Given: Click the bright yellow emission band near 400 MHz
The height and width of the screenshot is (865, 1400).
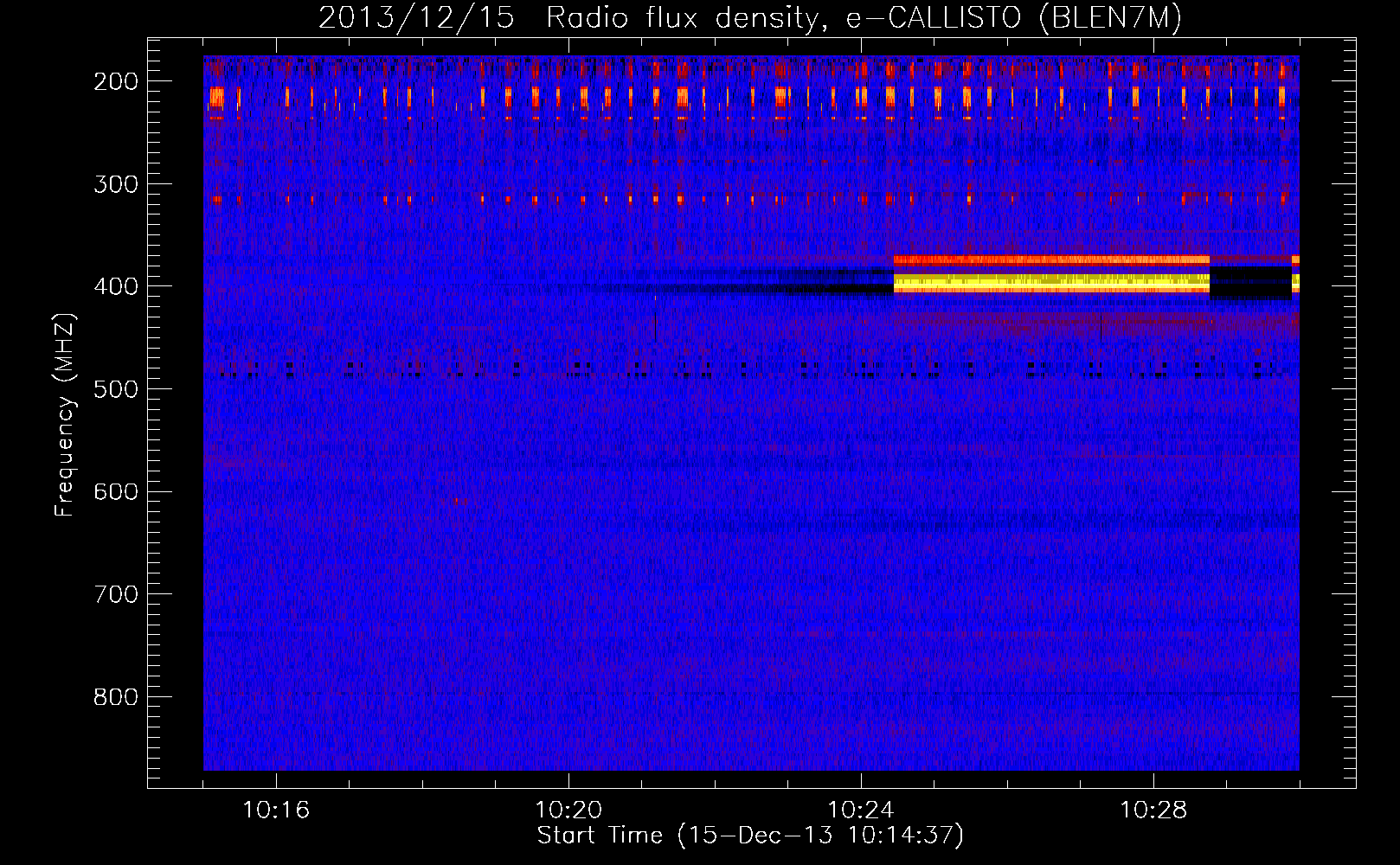Looking at the screenshot, I should click(1051, 283).
